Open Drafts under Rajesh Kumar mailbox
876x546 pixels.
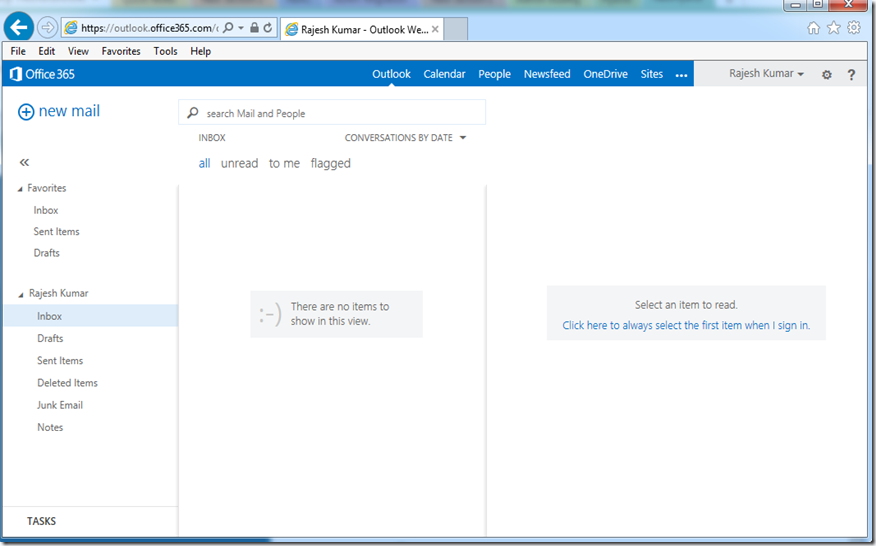(50, 338)
